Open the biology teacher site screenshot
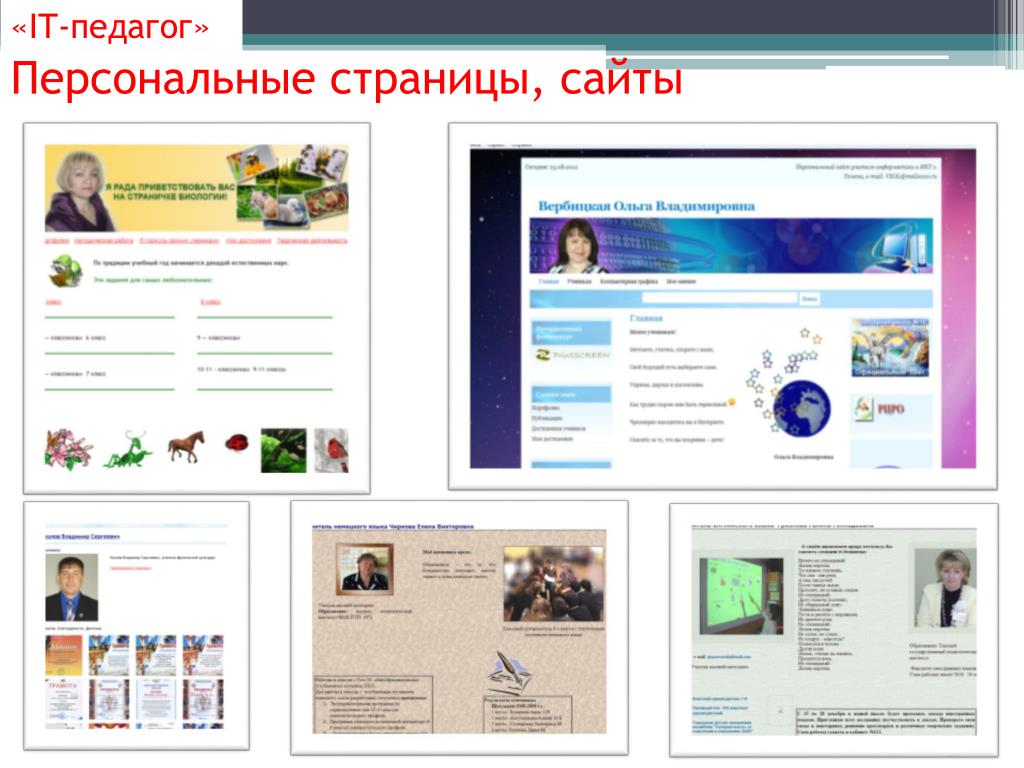Viewport: 1024px width, 768px height. coord(197,308)
